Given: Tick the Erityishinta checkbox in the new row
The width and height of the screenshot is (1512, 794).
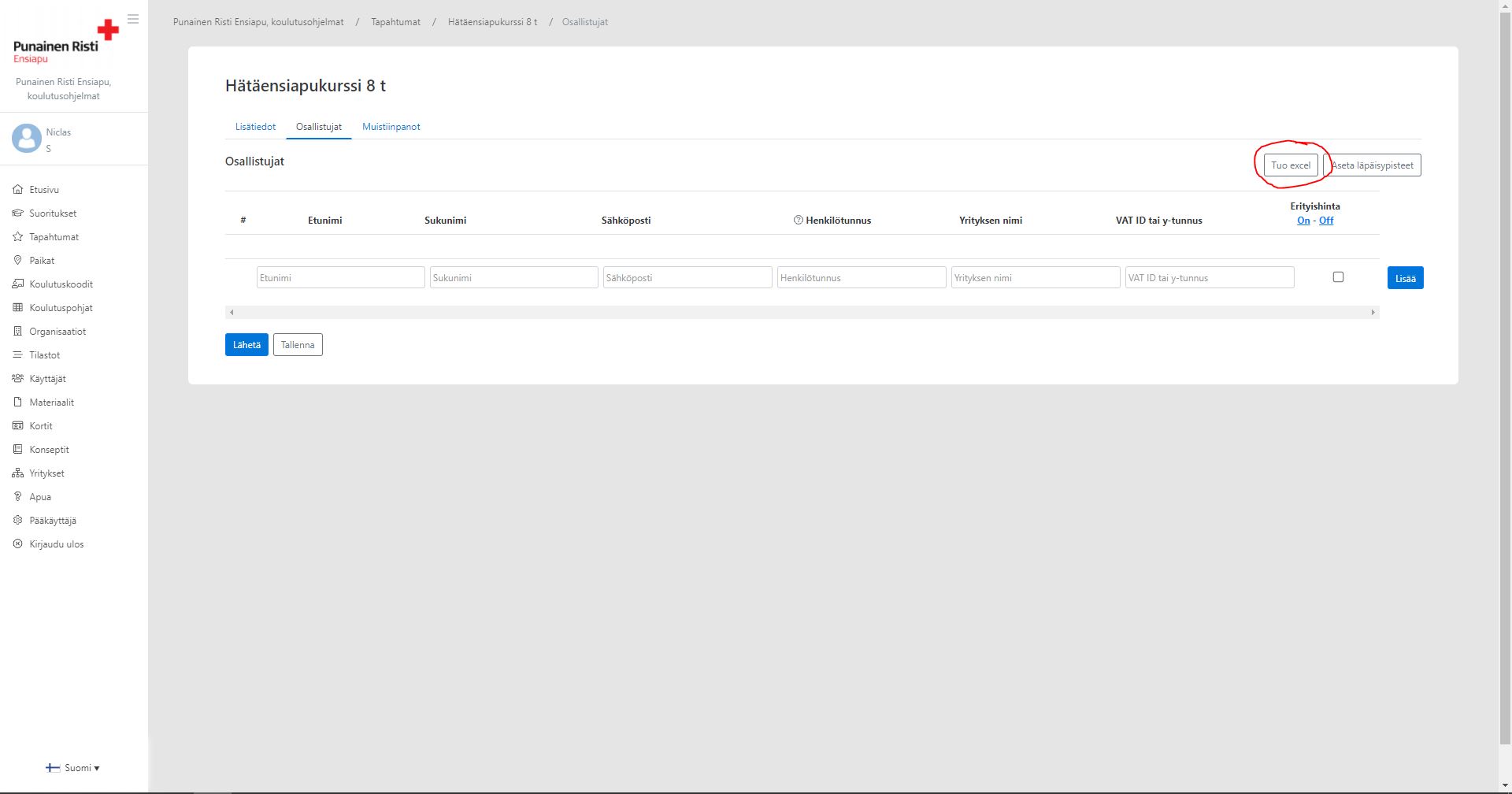Looking at the screenshot, I should tap(1338, 277).
